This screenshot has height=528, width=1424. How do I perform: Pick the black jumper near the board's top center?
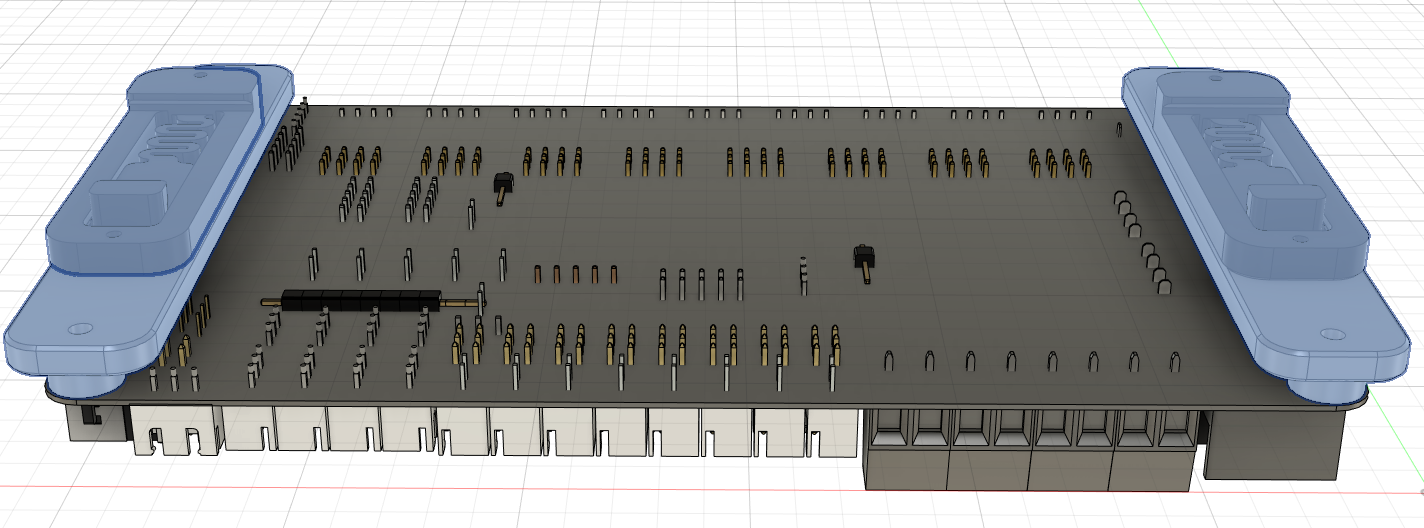pos(504,183)
